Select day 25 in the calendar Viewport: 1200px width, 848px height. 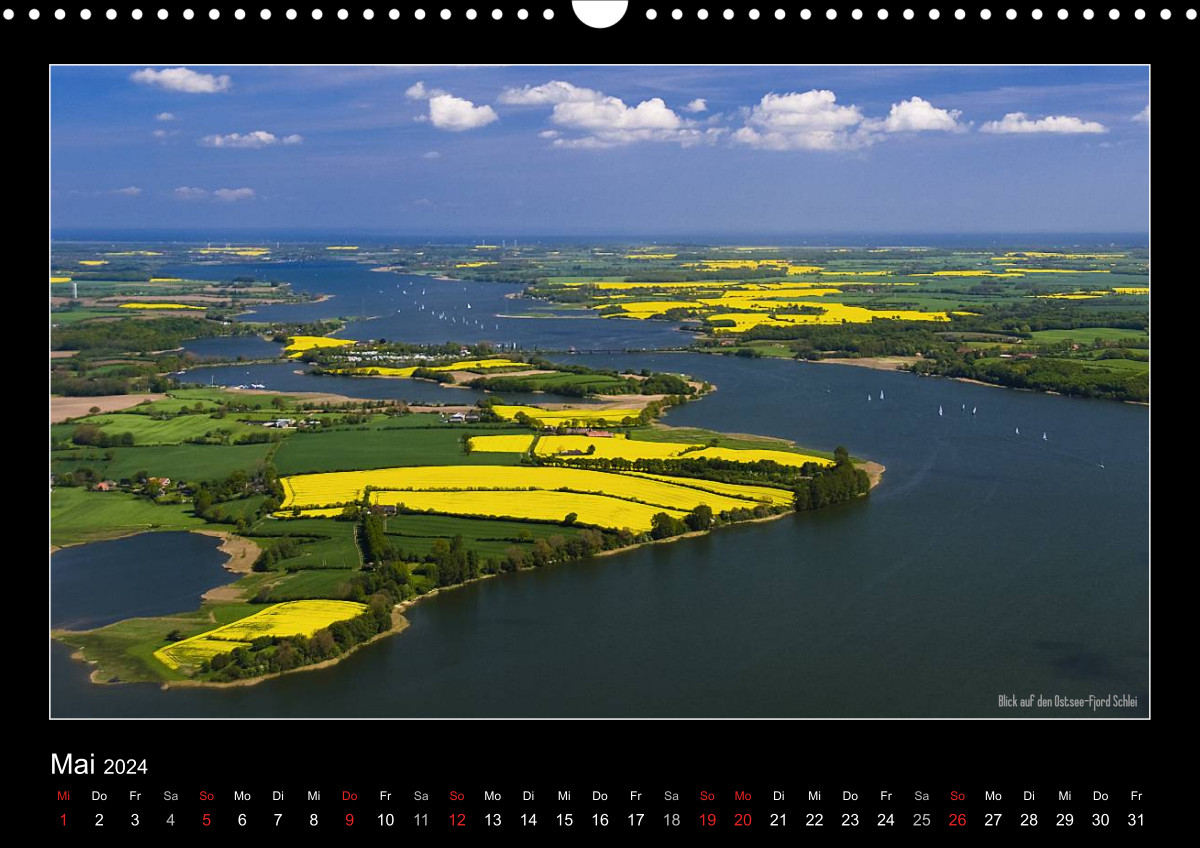921,820
